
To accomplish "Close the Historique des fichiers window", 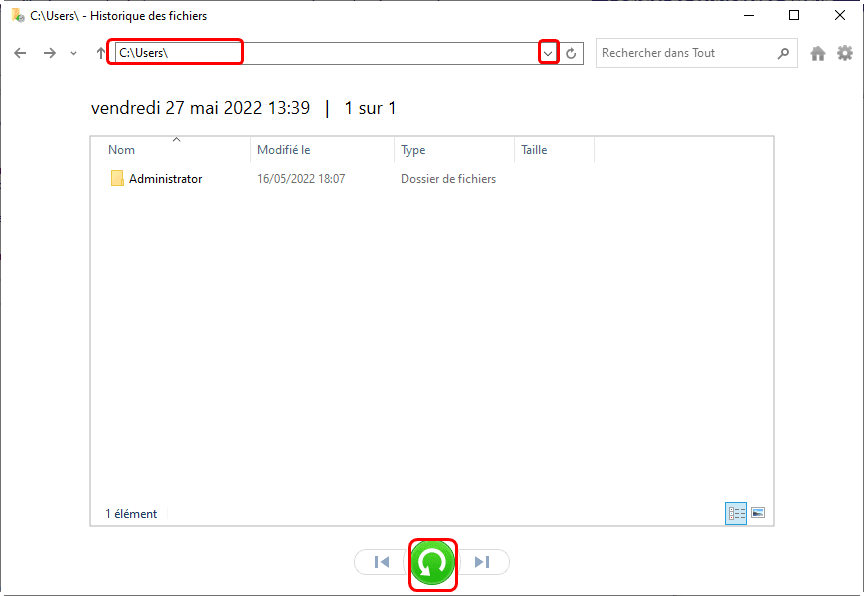I will click(840, 15).
